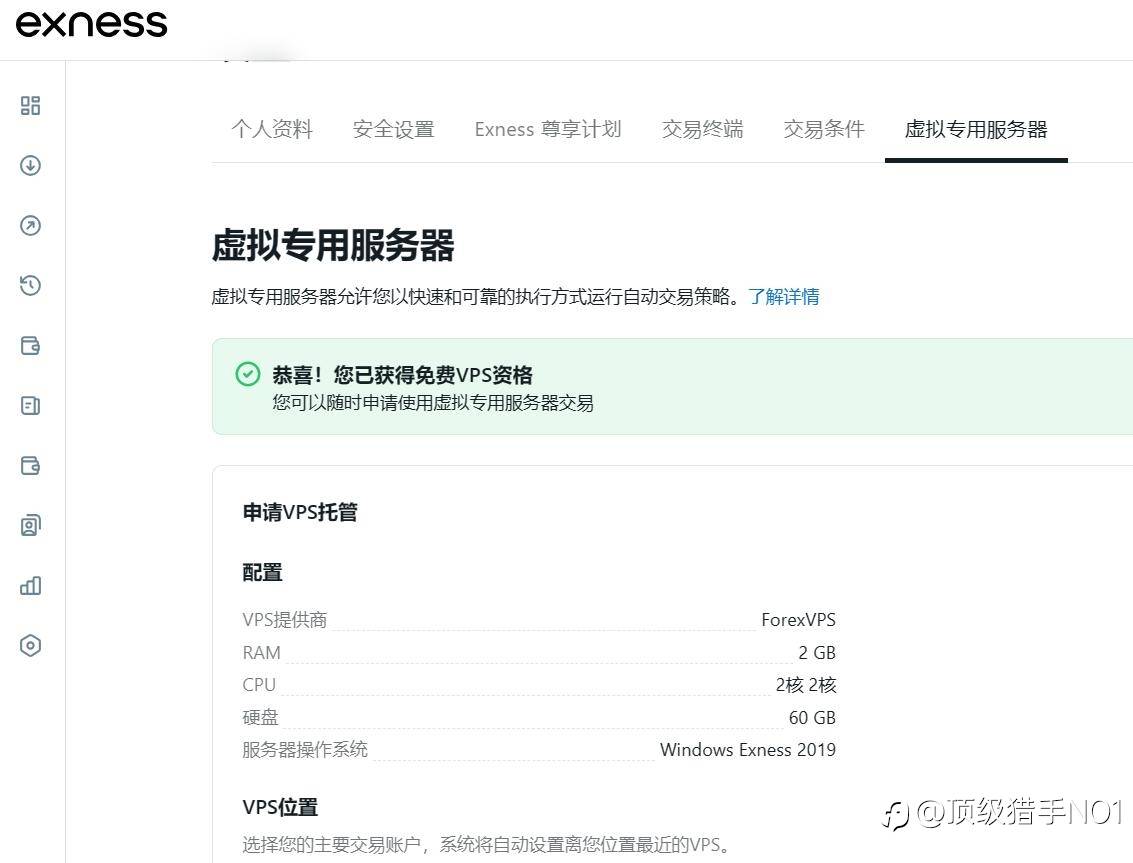
Task: Switch to the 交易条件 tab
Action: [x=824, y=129]
